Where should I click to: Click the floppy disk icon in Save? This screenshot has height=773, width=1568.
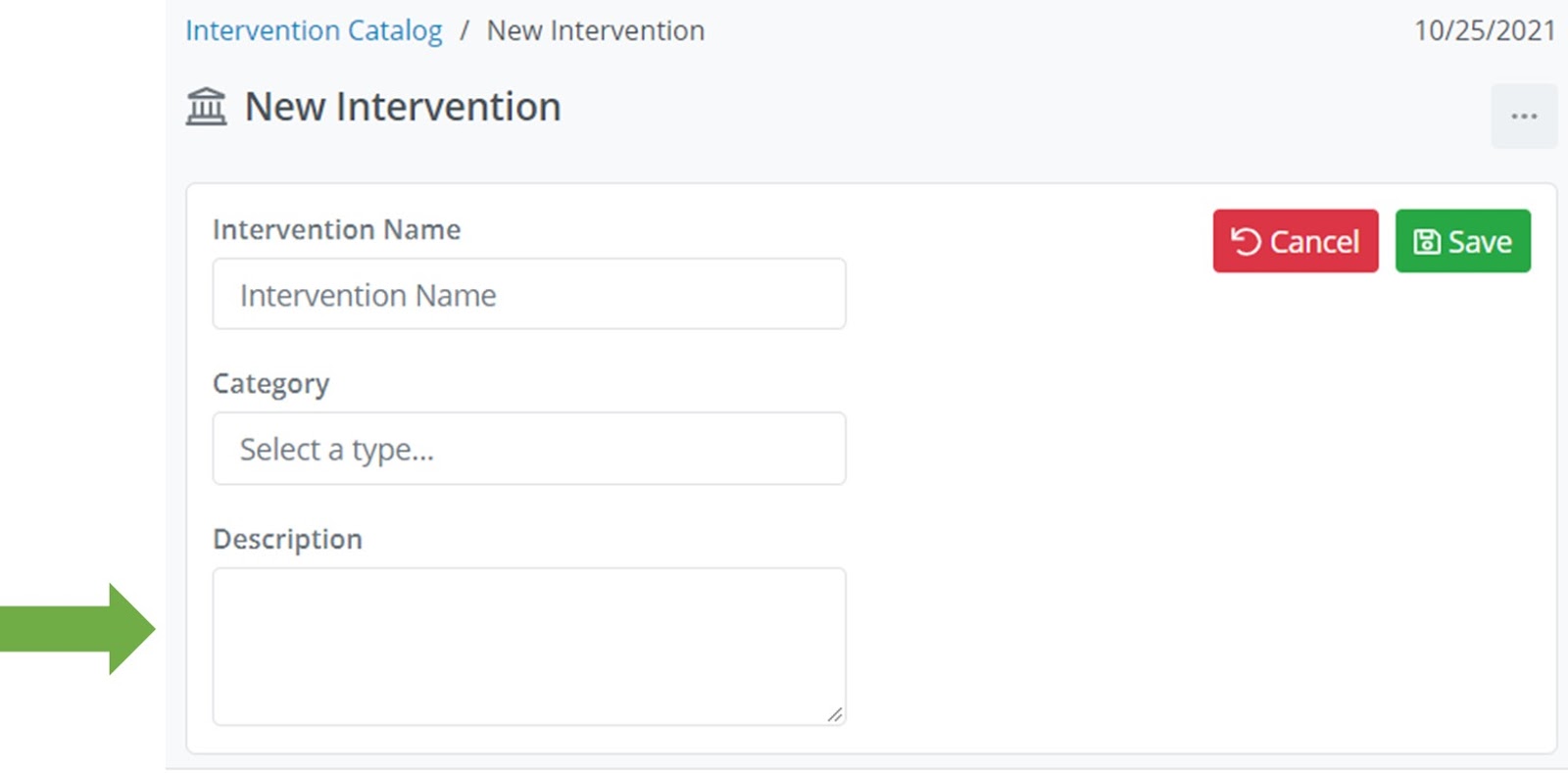pos(1427,241)
